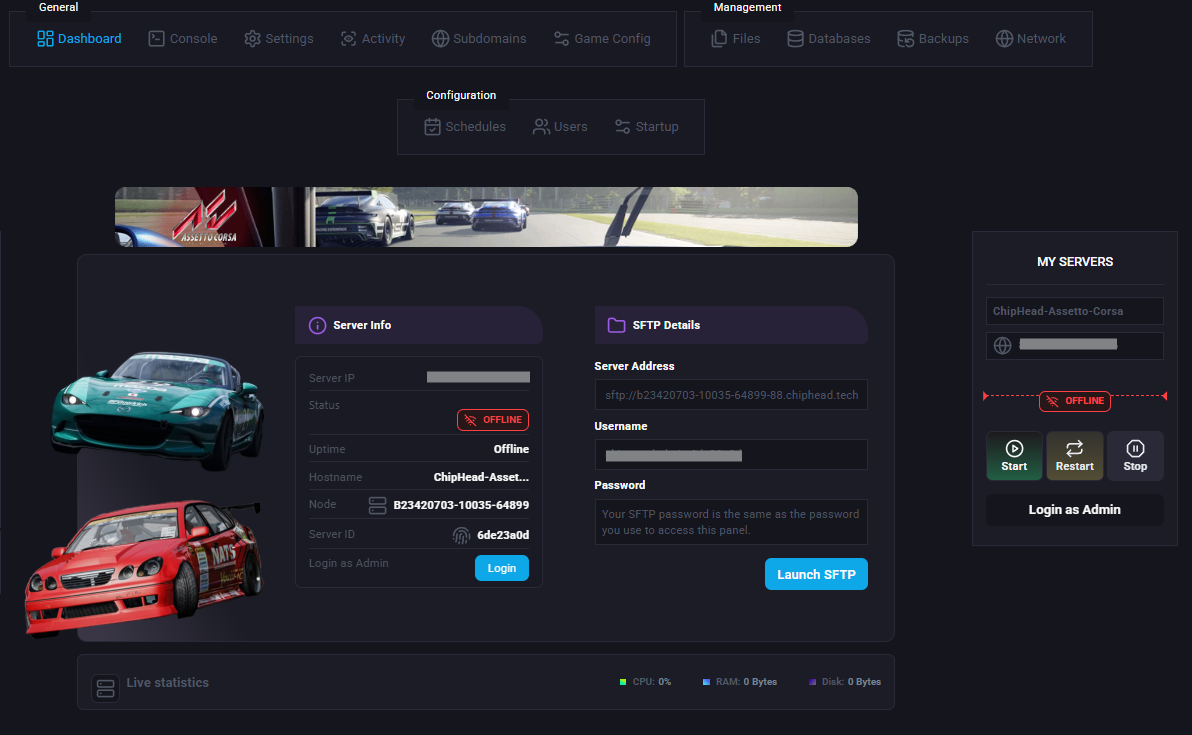Click the globe icon in My Servers
Image resolution: width=1192 pixels, height=735 pixels.
coord(1003,346)
